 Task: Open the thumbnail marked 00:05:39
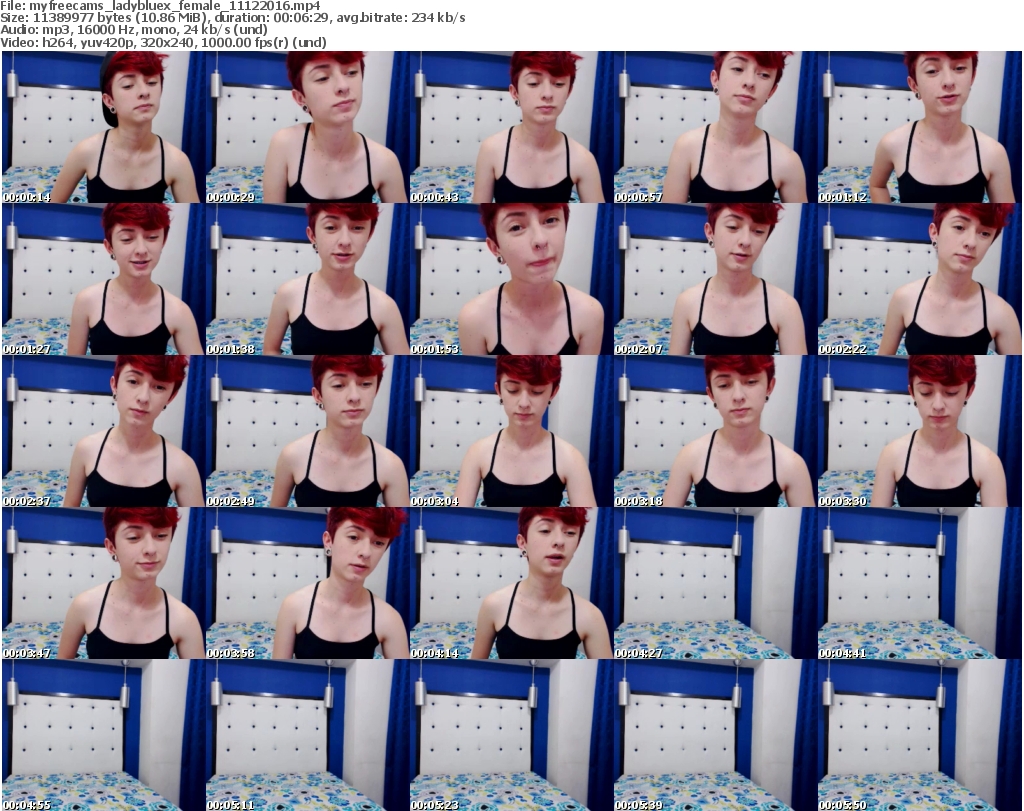[x=715, y=735]
